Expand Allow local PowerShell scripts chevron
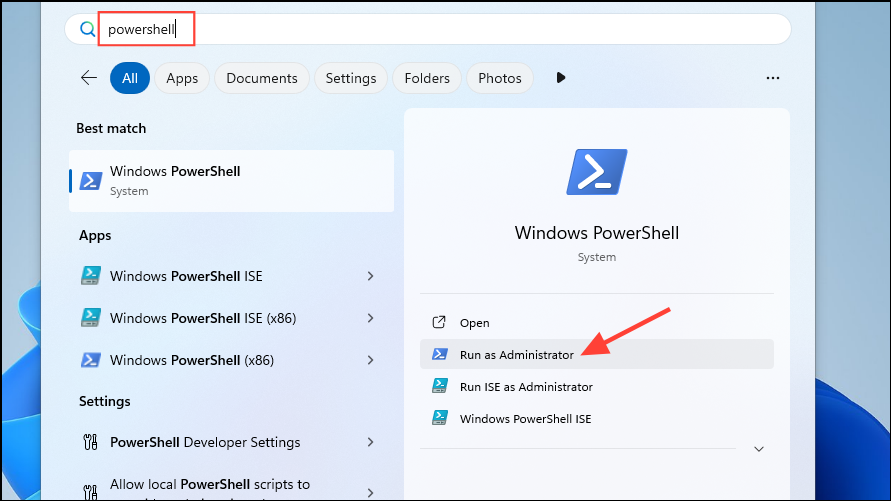The image size is (891, 501). 370,492
